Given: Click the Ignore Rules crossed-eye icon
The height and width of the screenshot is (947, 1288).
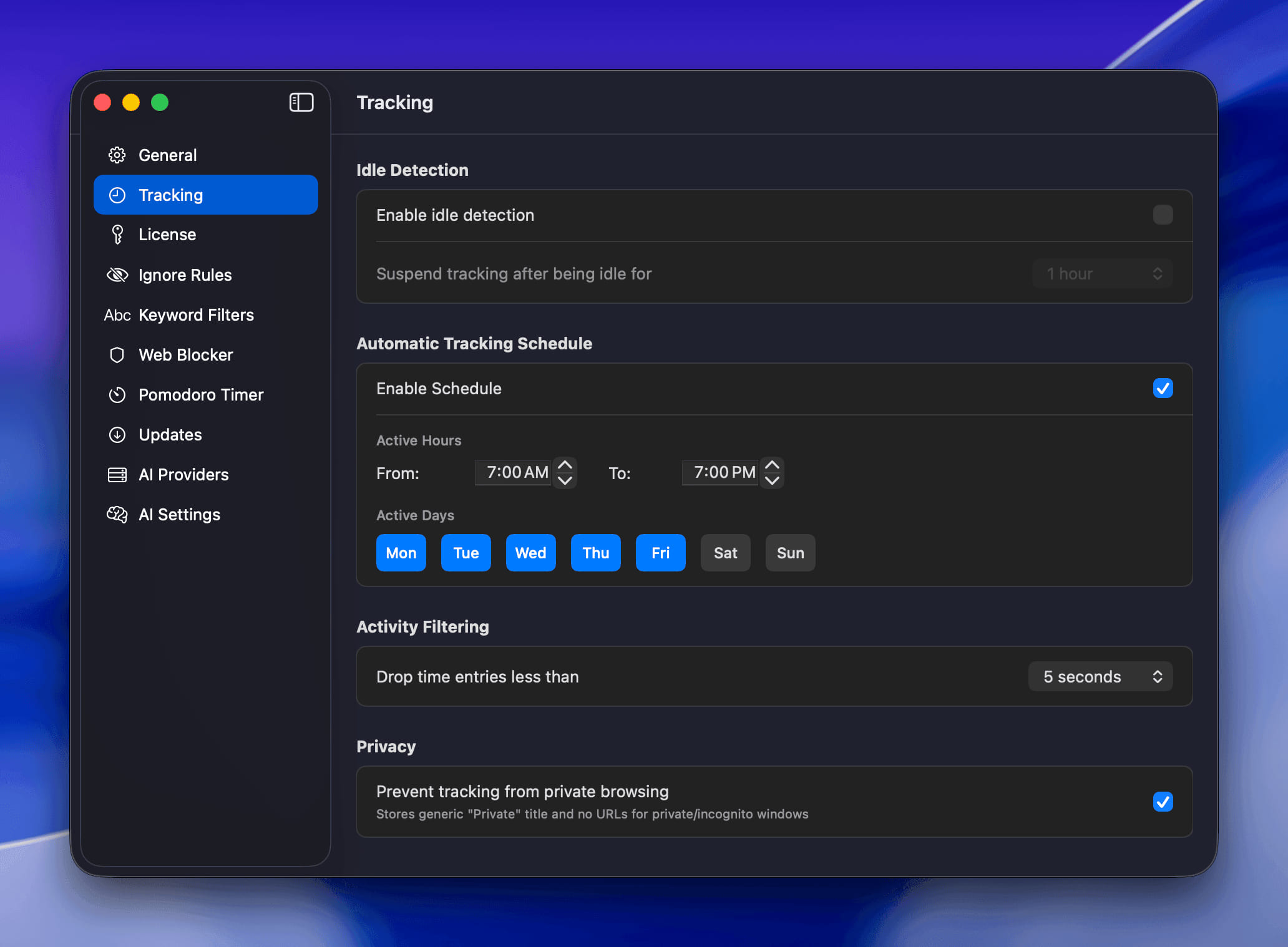Looking at the screenshot, I should (117, 275).
